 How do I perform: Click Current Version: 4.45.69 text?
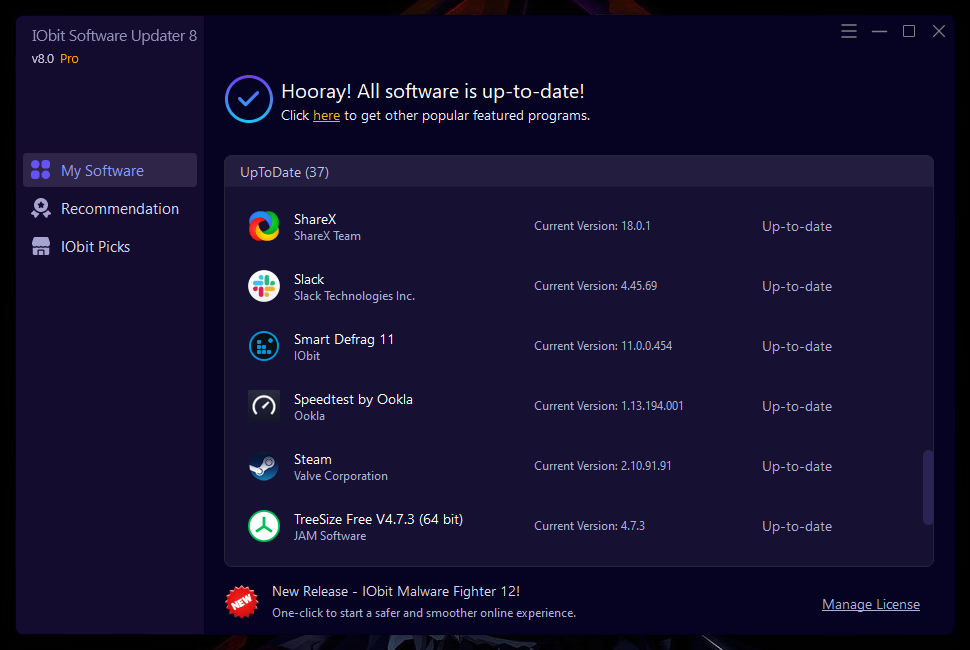tap(596, 286)
